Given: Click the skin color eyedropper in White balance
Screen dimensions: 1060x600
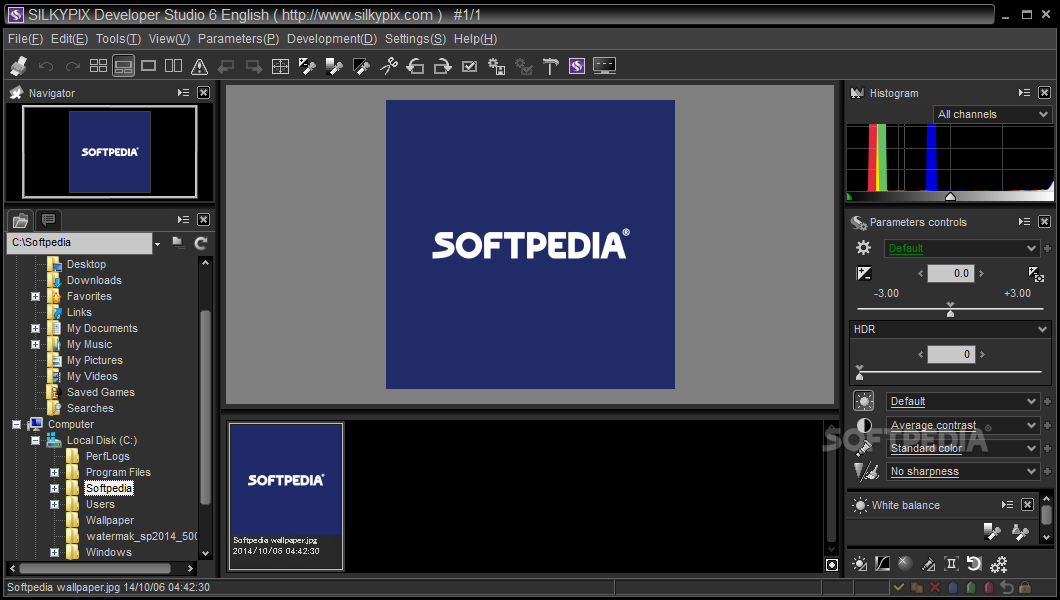Looking at the screenshot, I should pyautogui.click(x=1020, y=532).
